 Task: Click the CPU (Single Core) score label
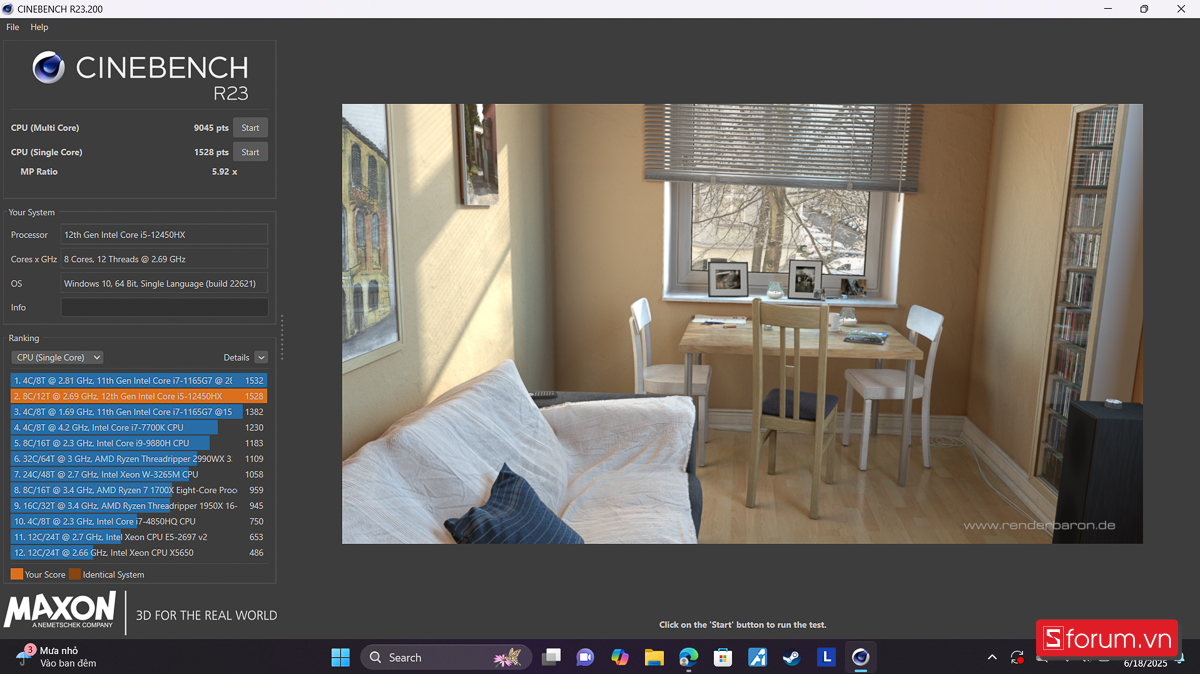[x=47, y=152]
